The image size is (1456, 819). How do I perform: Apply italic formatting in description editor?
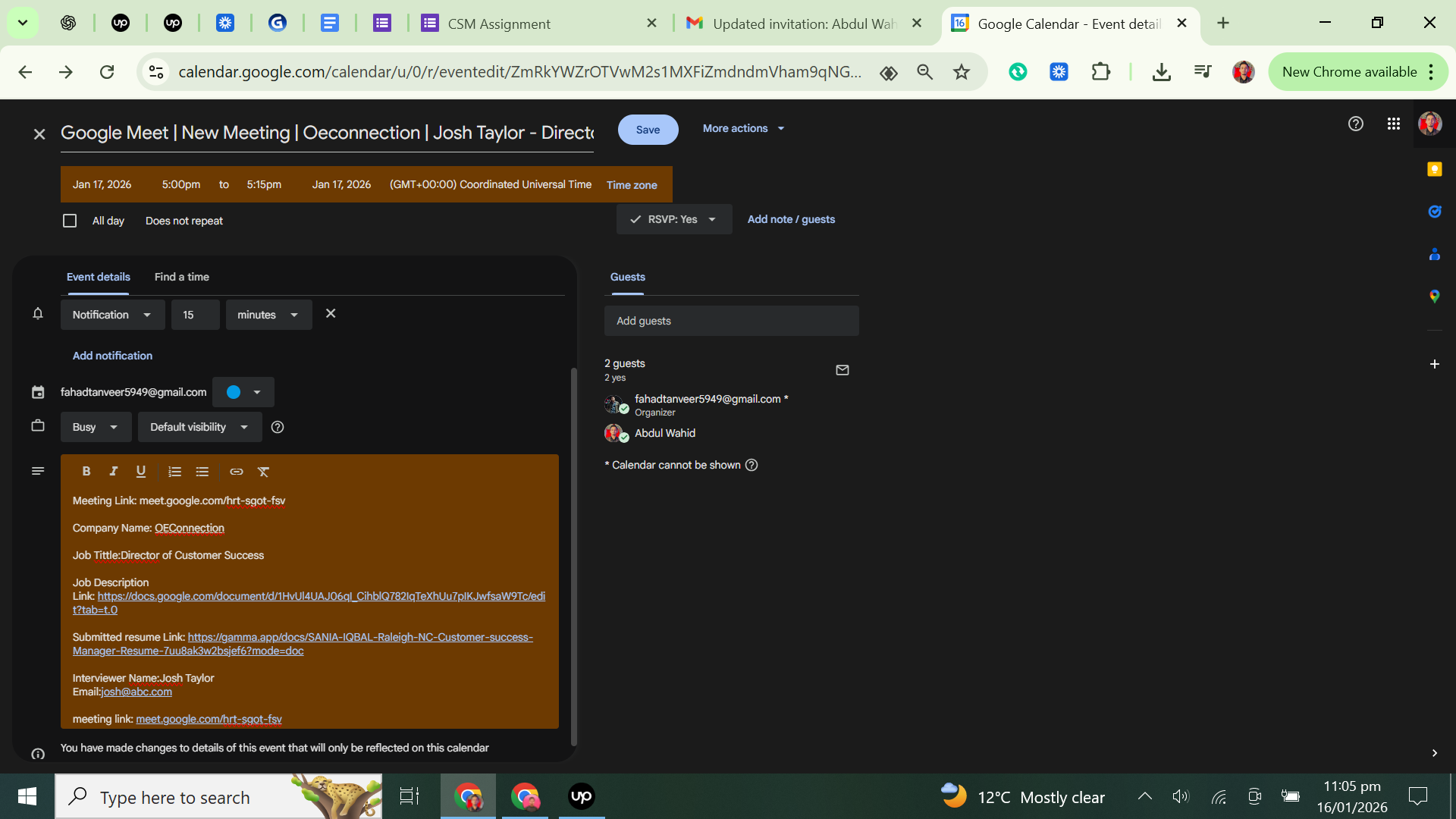tap(114, 472)
